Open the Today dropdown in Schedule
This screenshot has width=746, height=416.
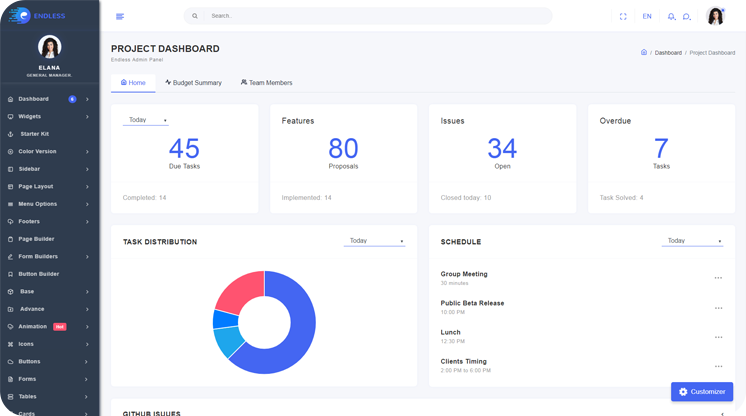[692, 241]
